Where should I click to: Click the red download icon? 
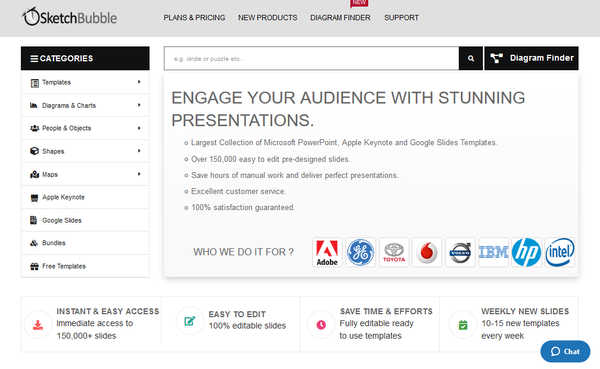pos(38,325)
